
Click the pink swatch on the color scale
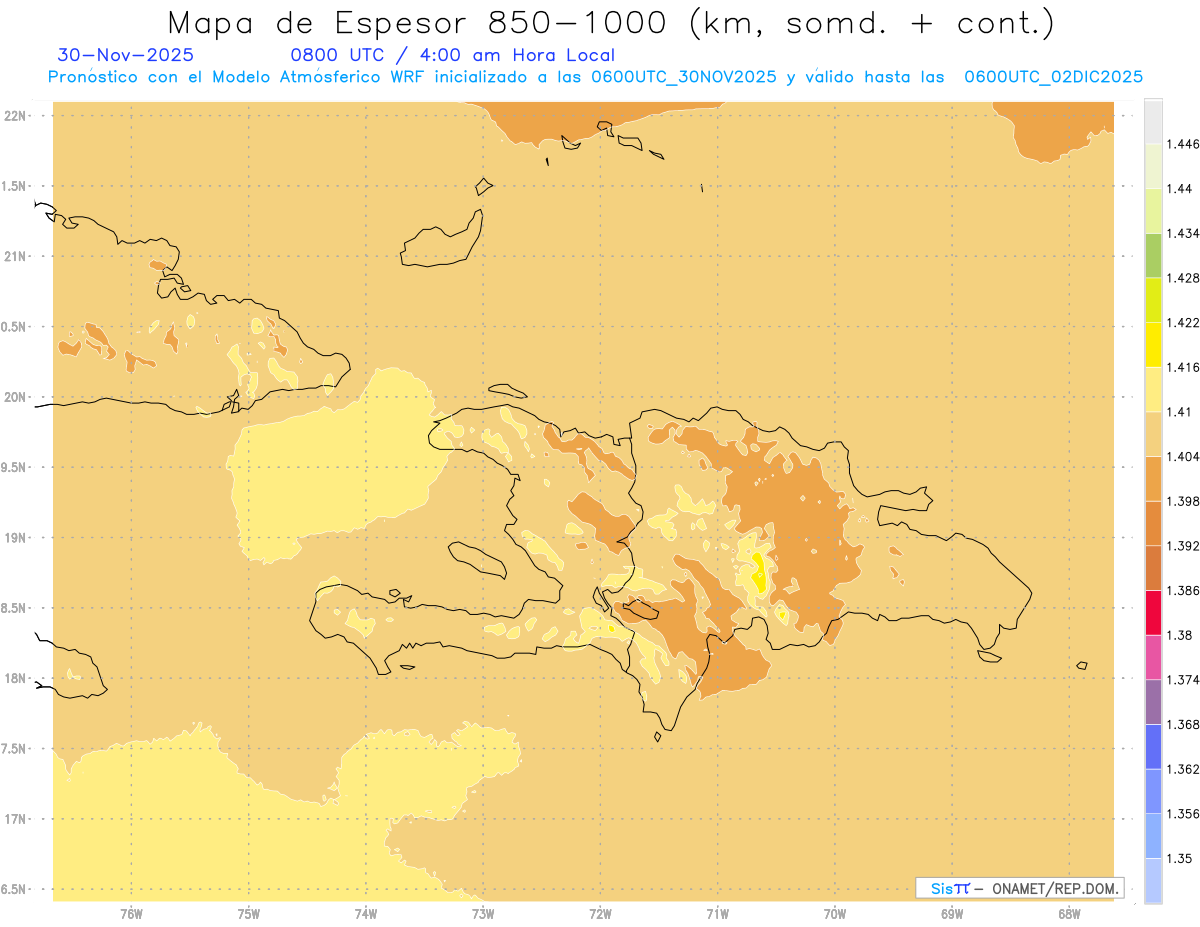click(1153, 657)
